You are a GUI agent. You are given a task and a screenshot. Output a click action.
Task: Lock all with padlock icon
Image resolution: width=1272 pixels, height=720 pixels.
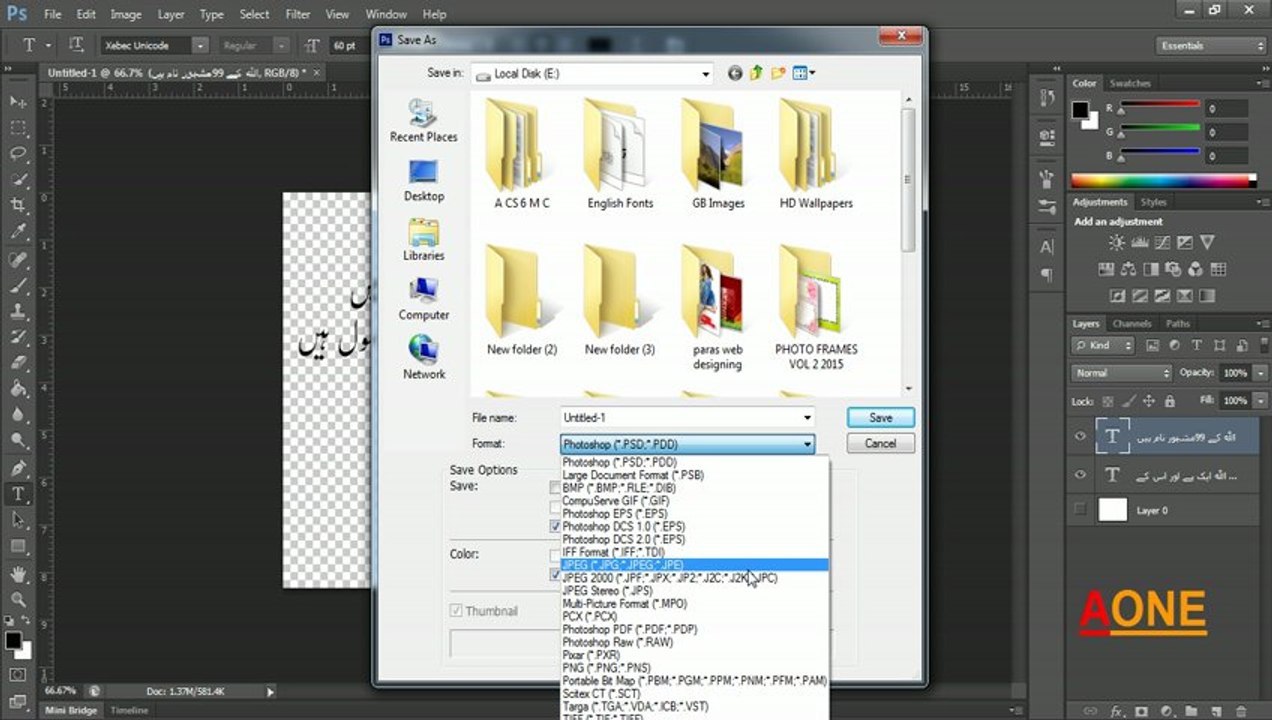(x=1169, y=401)
